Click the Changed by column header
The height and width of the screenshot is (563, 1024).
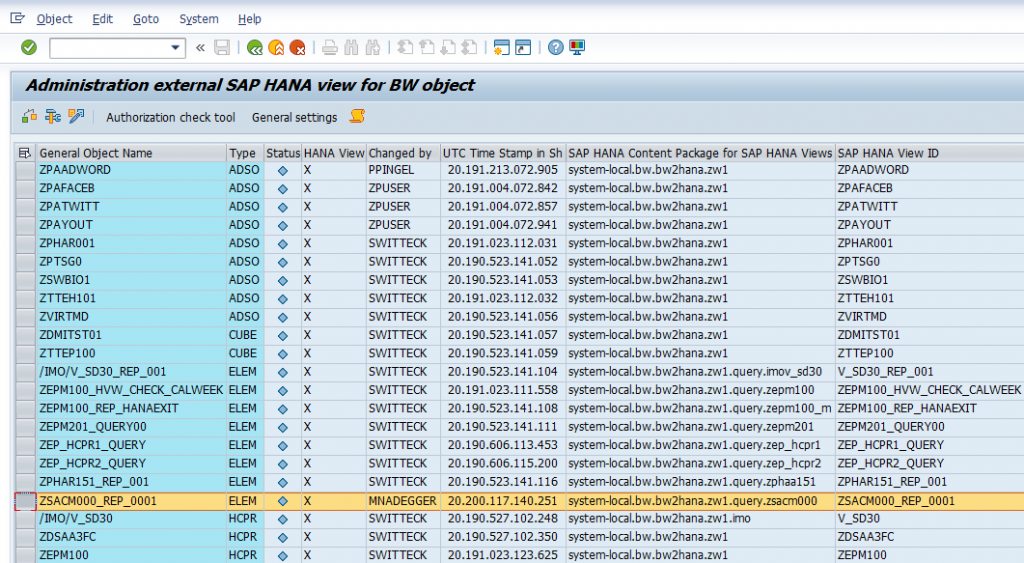403,153
